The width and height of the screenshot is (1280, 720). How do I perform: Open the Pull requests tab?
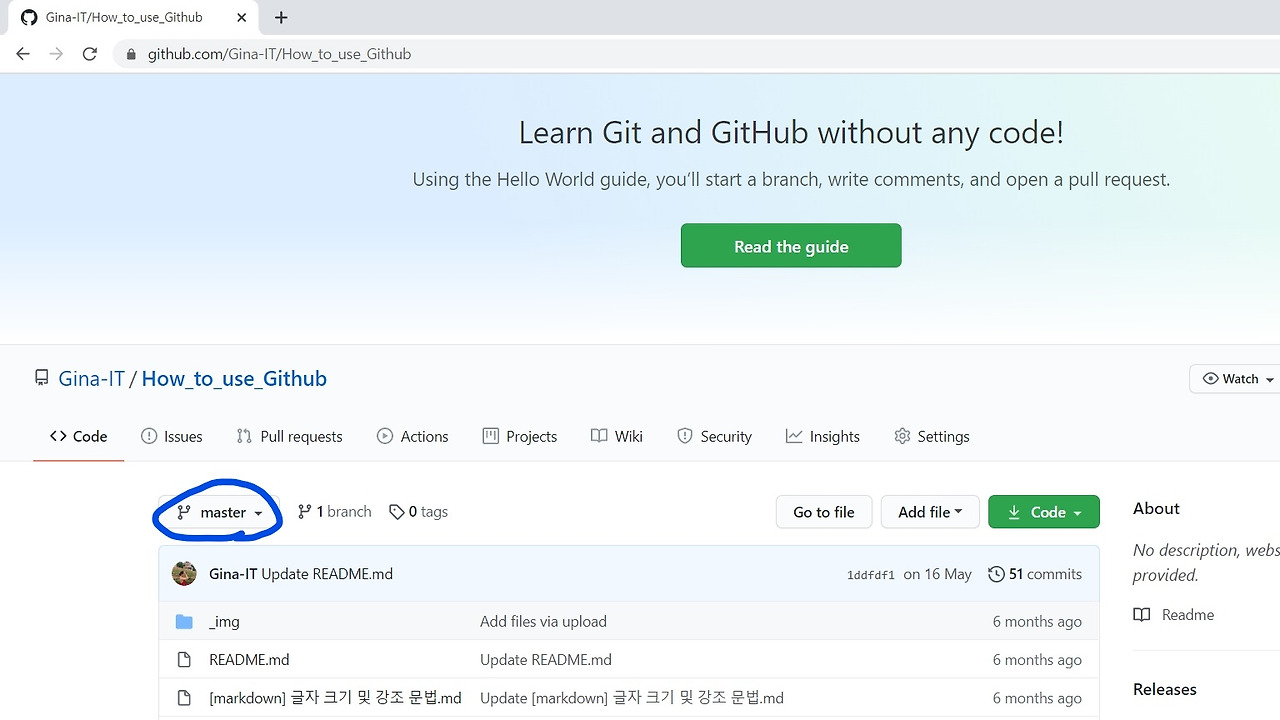[x=289, y=436]
